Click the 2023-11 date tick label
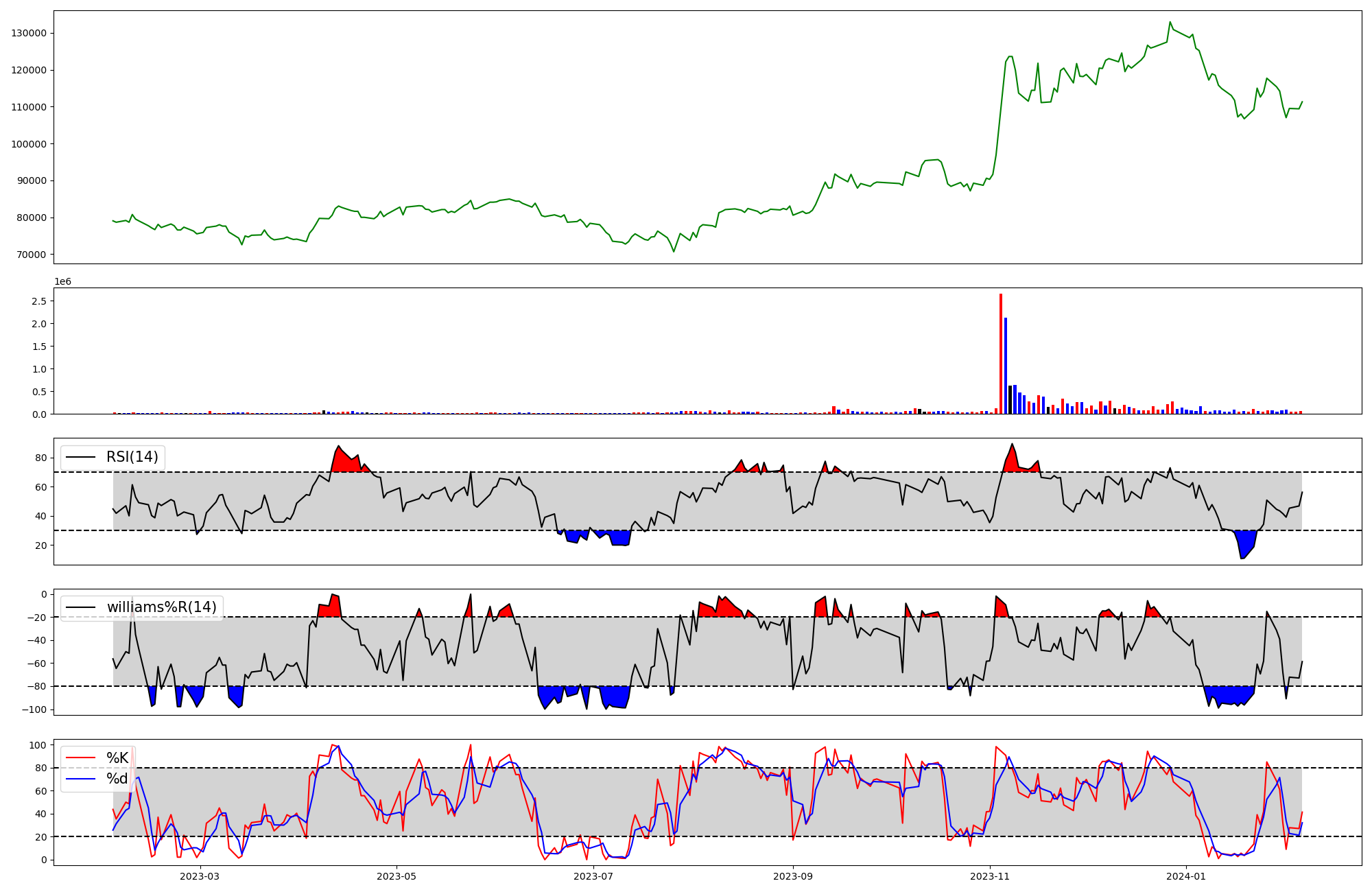The image size is (1372, 892). [990, 876]
